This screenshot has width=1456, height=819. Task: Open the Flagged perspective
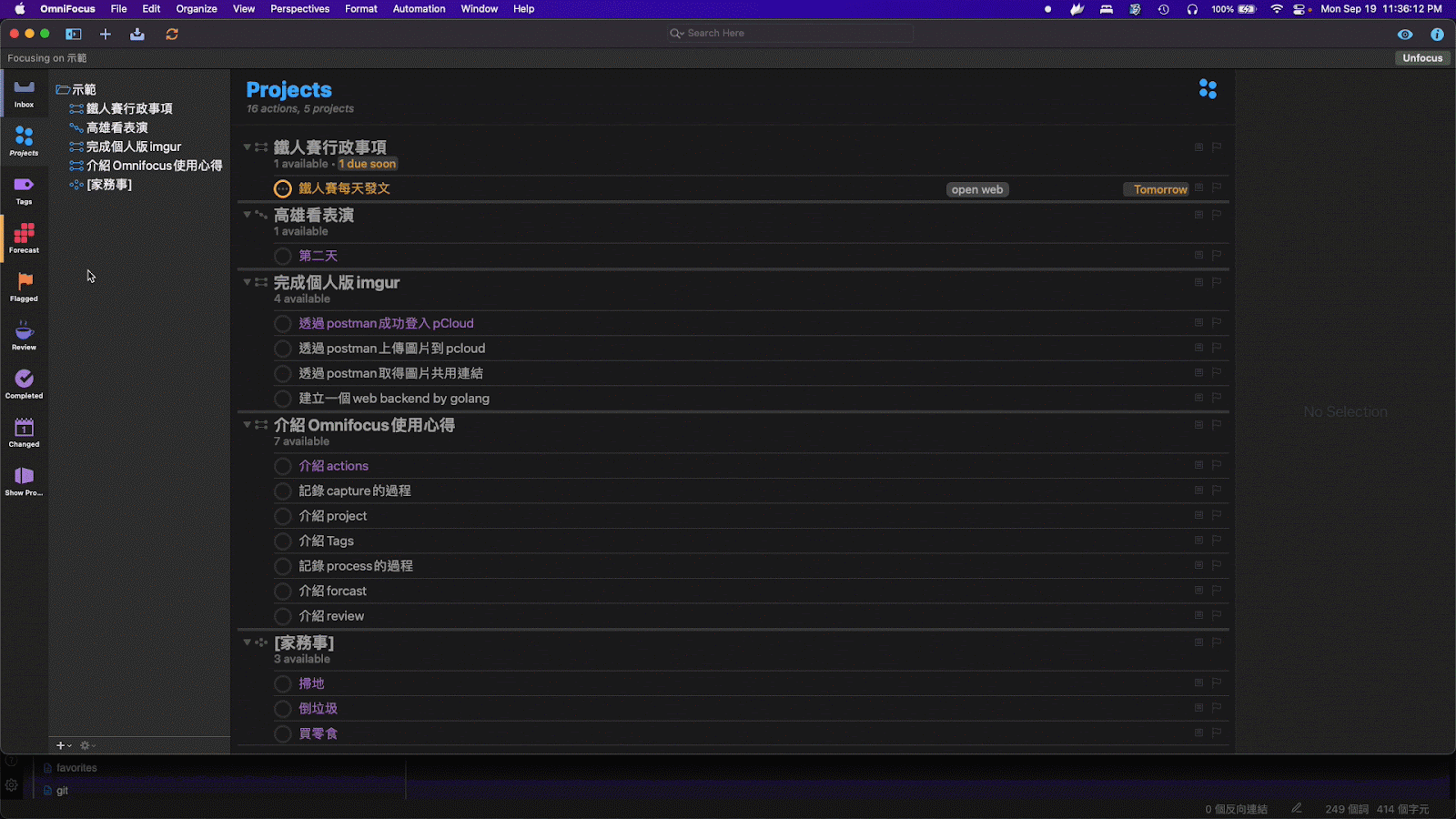point(24,288)
